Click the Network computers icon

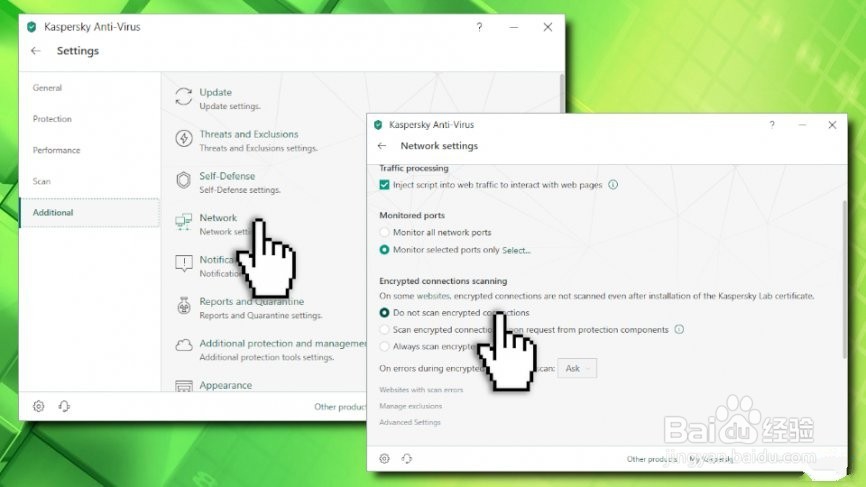point(184,221)
